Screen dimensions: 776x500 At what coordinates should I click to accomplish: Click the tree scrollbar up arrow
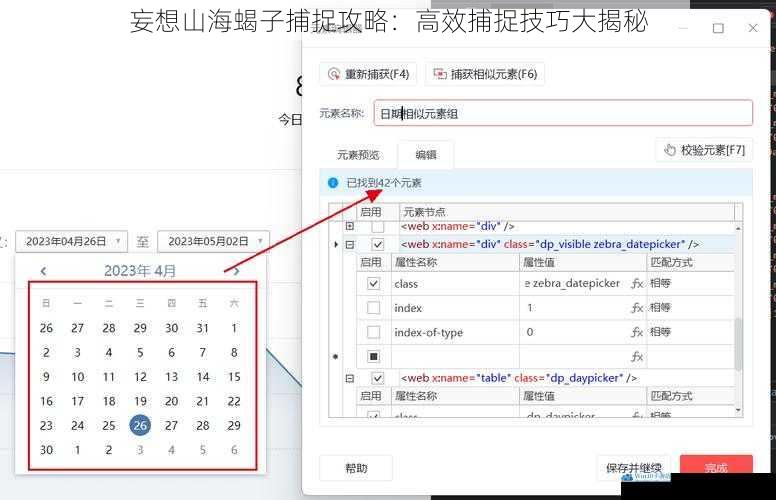tap(738, 228)
